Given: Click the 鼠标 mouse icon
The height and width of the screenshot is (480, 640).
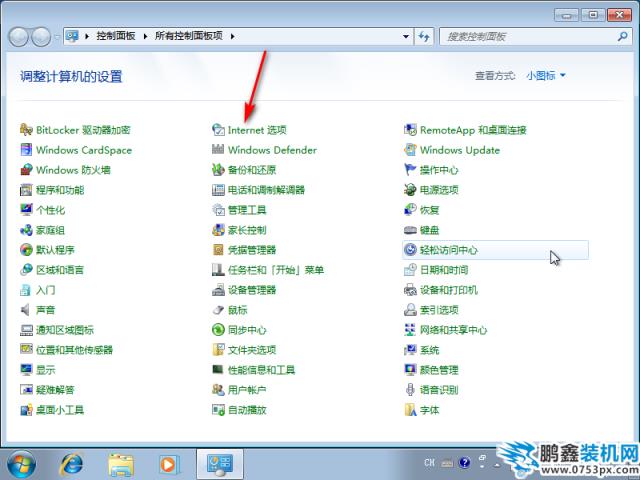Looking at the screenshot, I should coord(218,310).
